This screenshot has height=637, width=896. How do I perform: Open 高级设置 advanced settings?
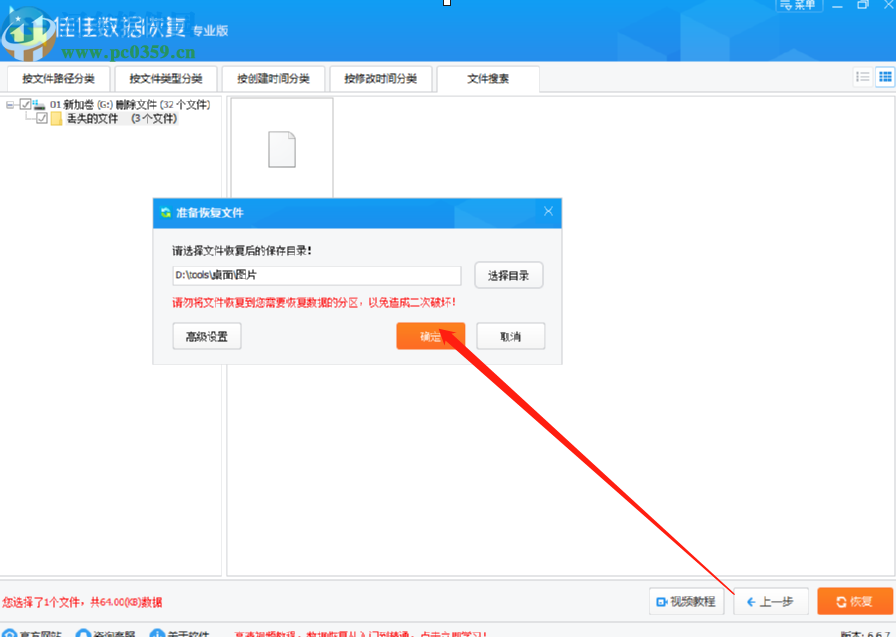[x=206, y=336]
